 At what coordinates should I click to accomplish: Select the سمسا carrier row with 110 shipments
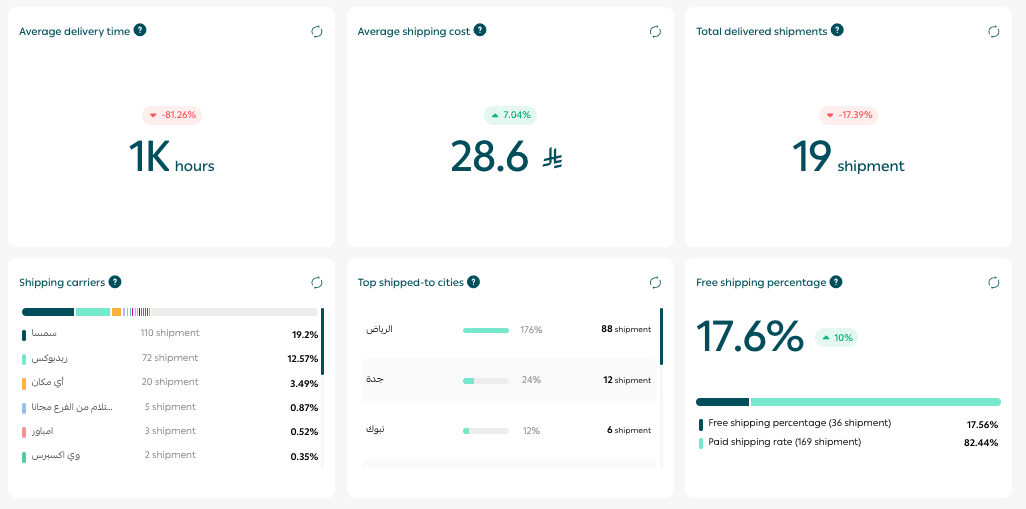pos(170,334)
